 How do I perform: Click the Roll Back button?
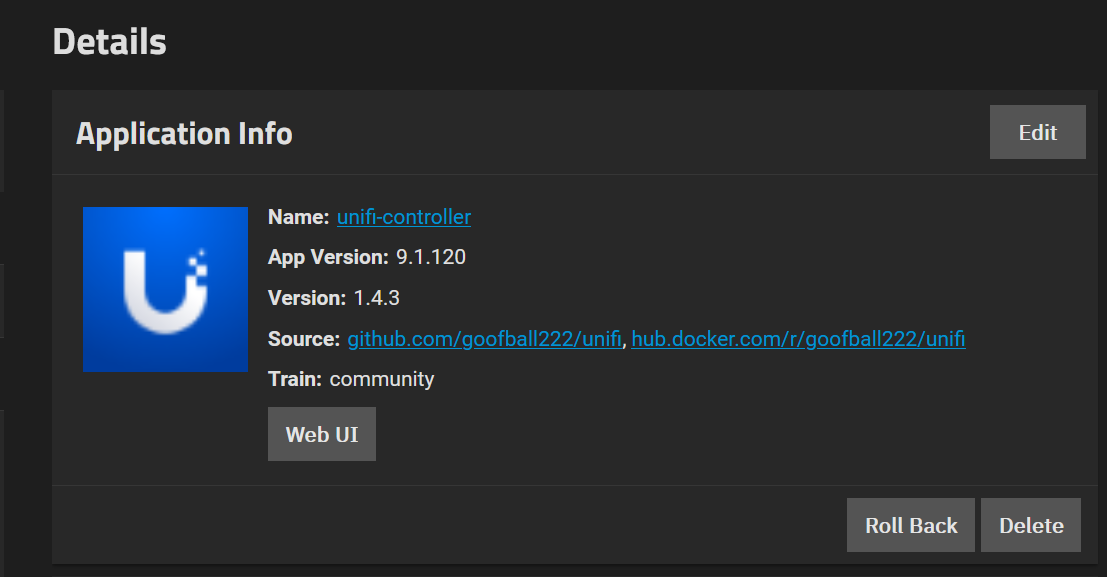pos(911,525)
